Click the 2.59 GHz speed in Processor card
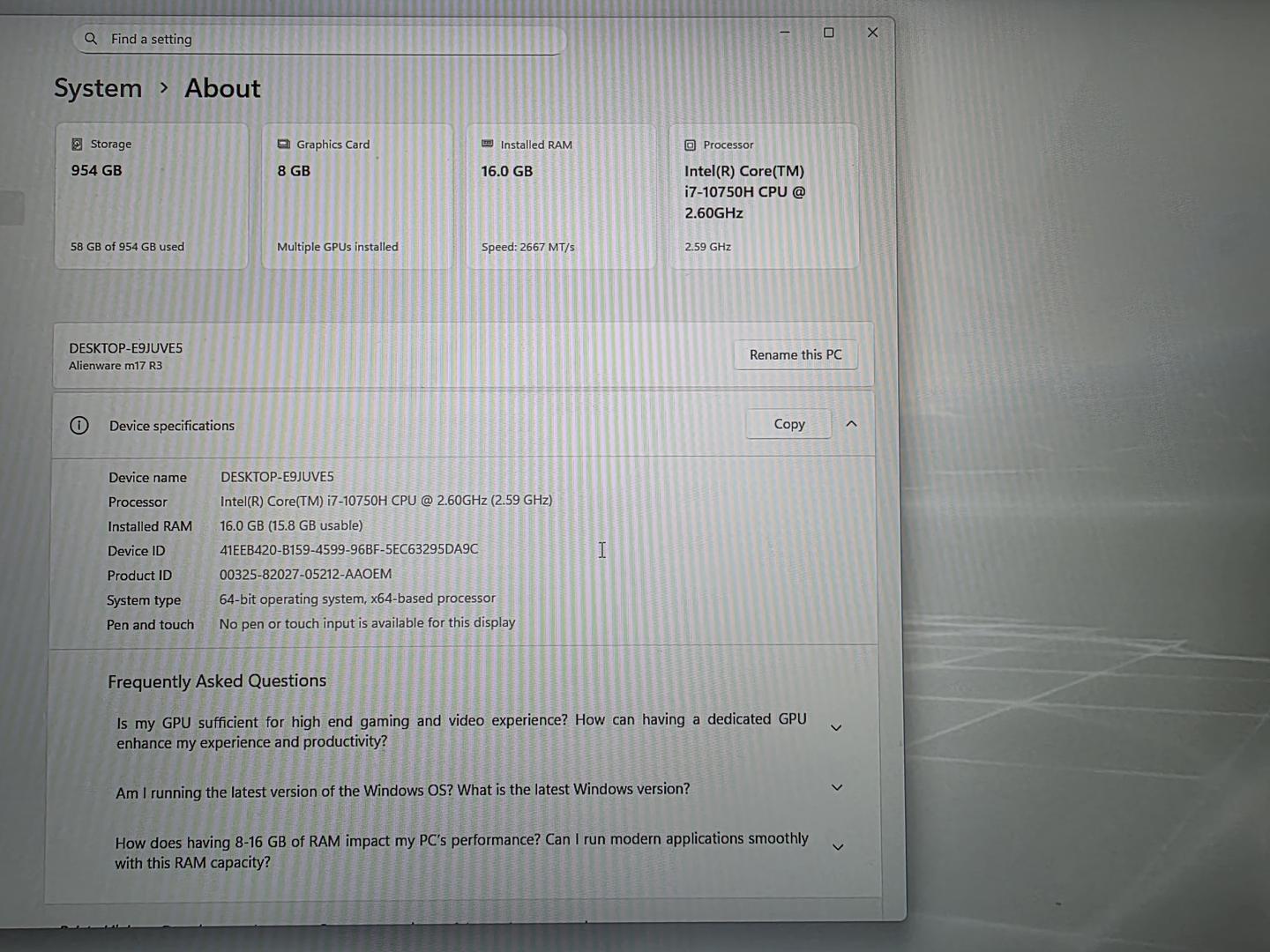 (x=708, y=247)
